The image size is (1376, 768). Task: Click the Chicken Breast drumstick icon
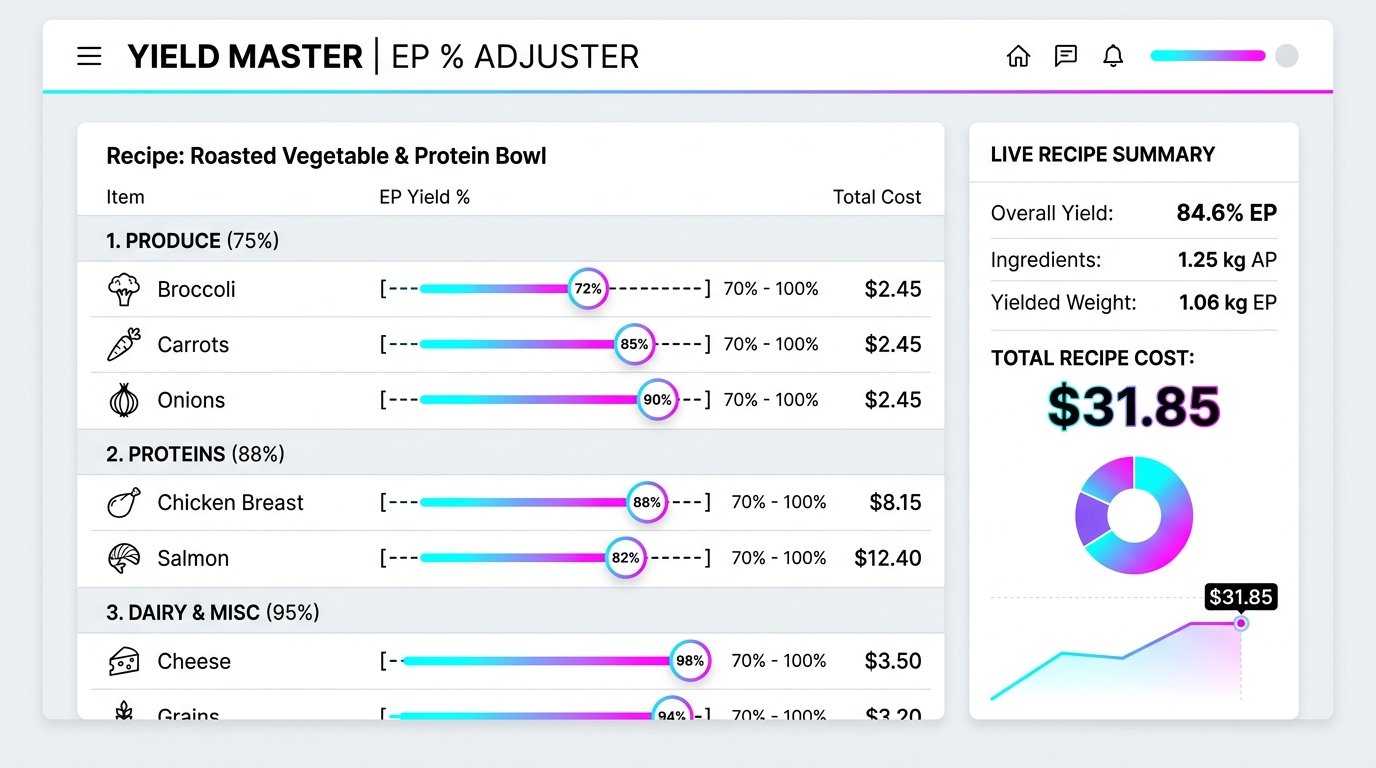click(x=124, y=502)
